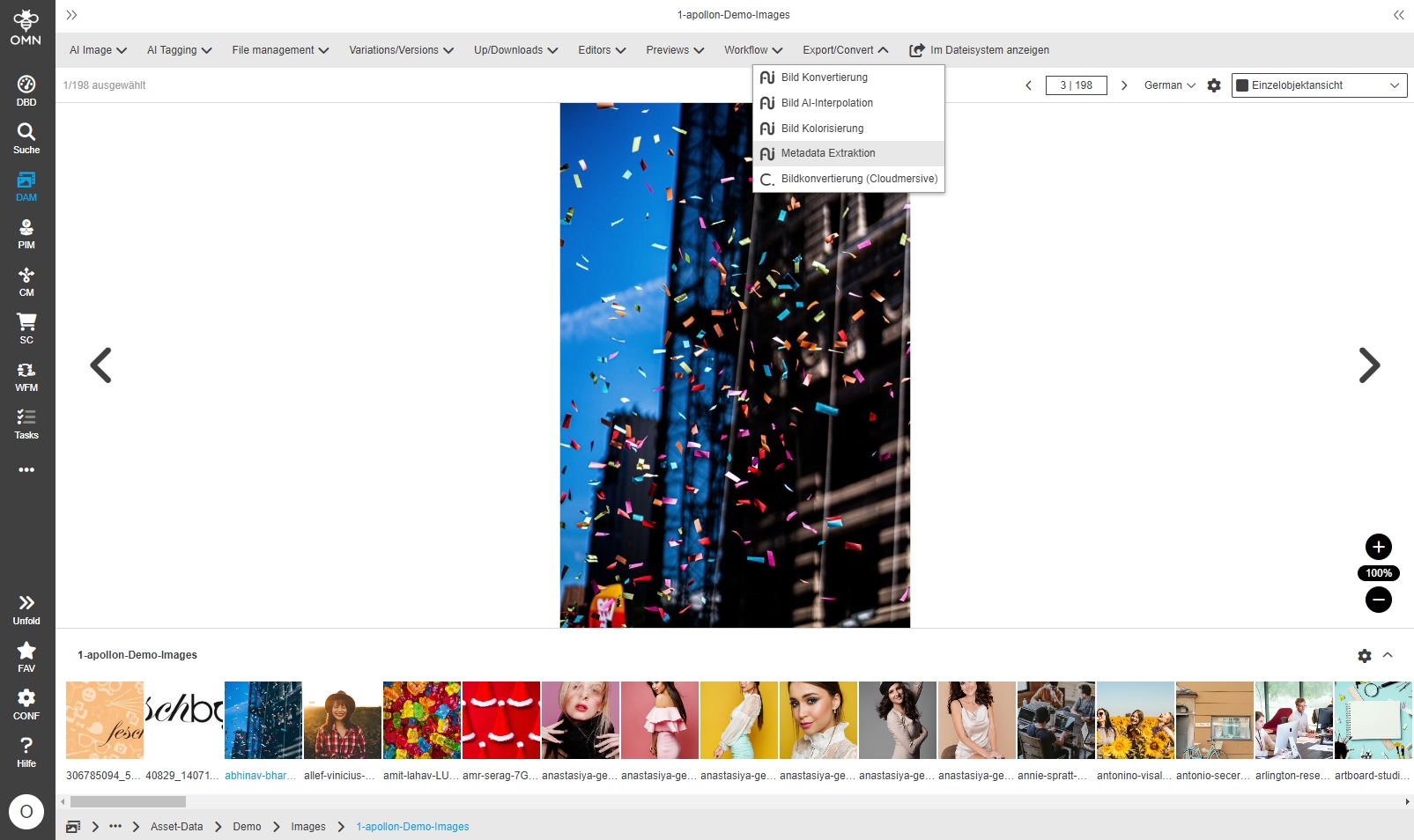1414x840 pixels.
Task: Show the previous image with large left arrow
Action: point(101,365)
